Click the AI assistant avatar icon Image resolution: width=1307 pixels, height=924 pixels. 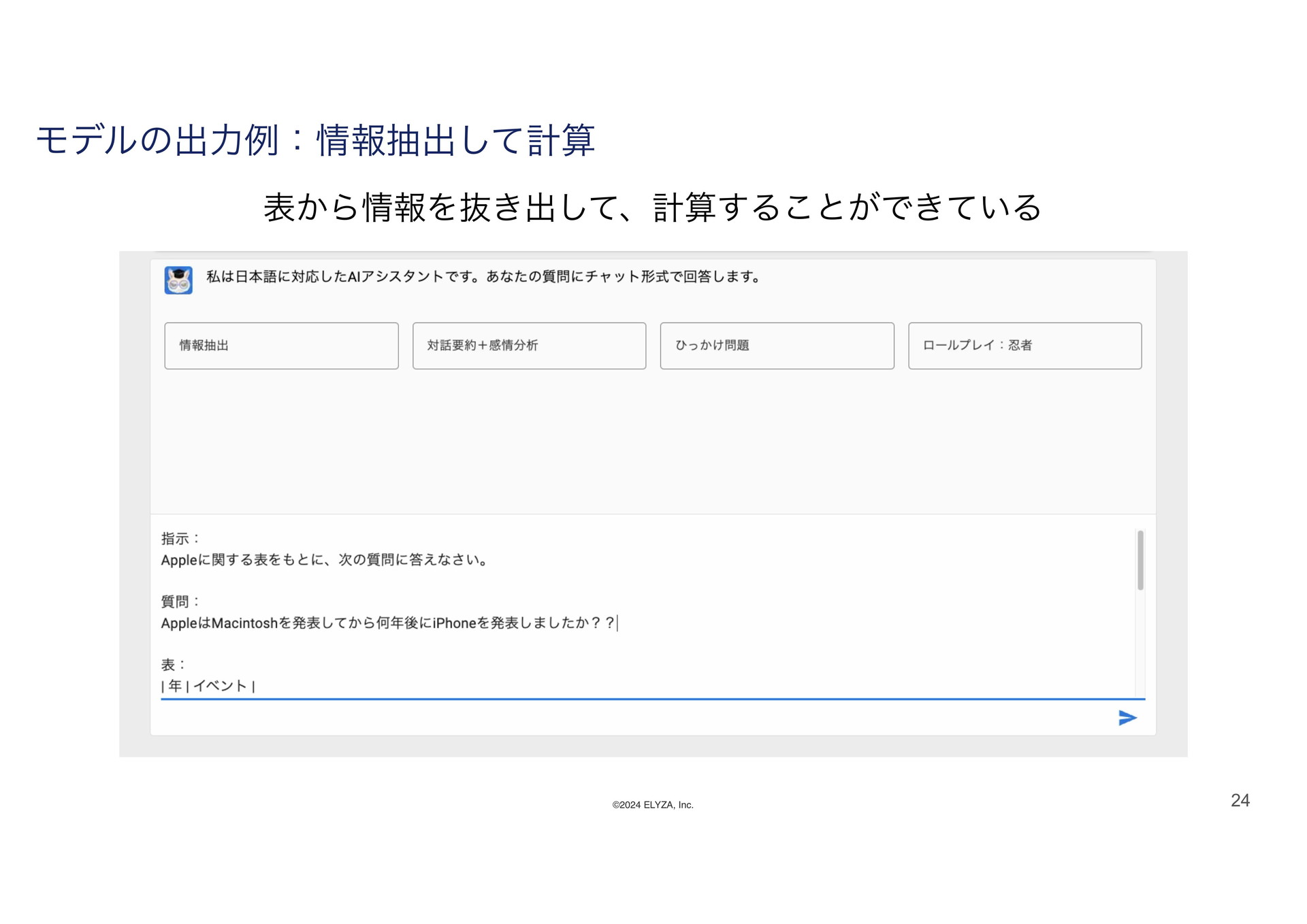pos(178,280)
